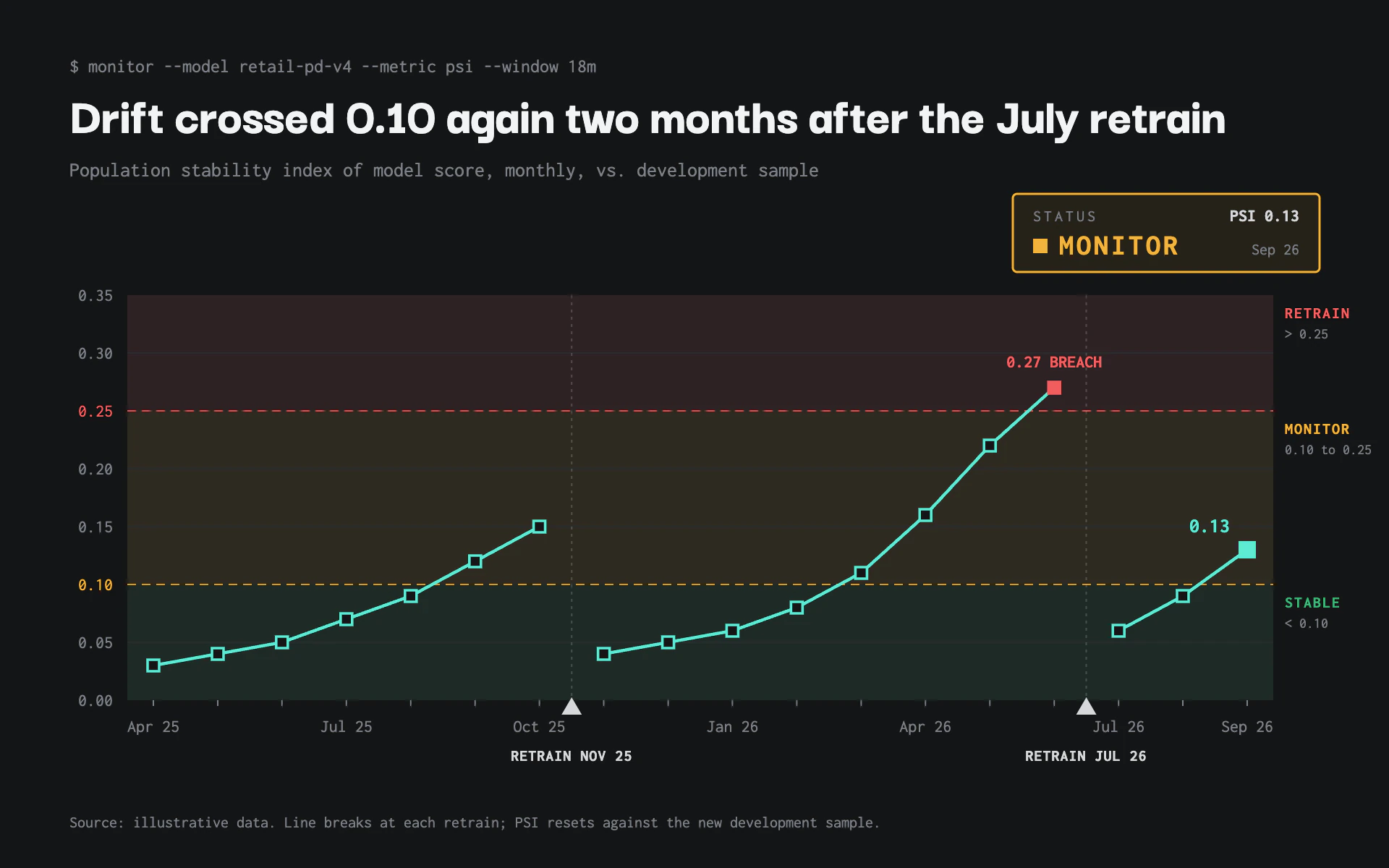Image resolution: width=1389 pixels, height=868 pixels.
Task: Click the monitor command line text
Action: [333, 67]
